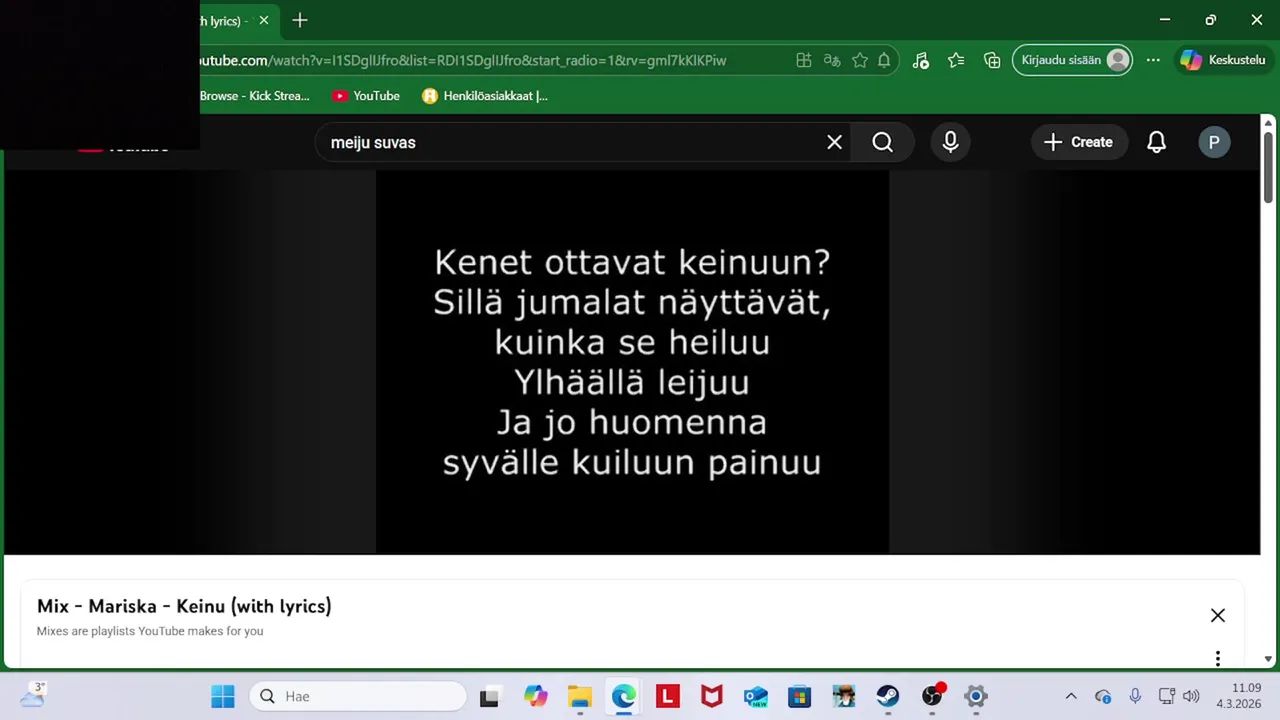Open the red L app on taskbar
This screenshot has height=720, width=1280.
[668, 696]
